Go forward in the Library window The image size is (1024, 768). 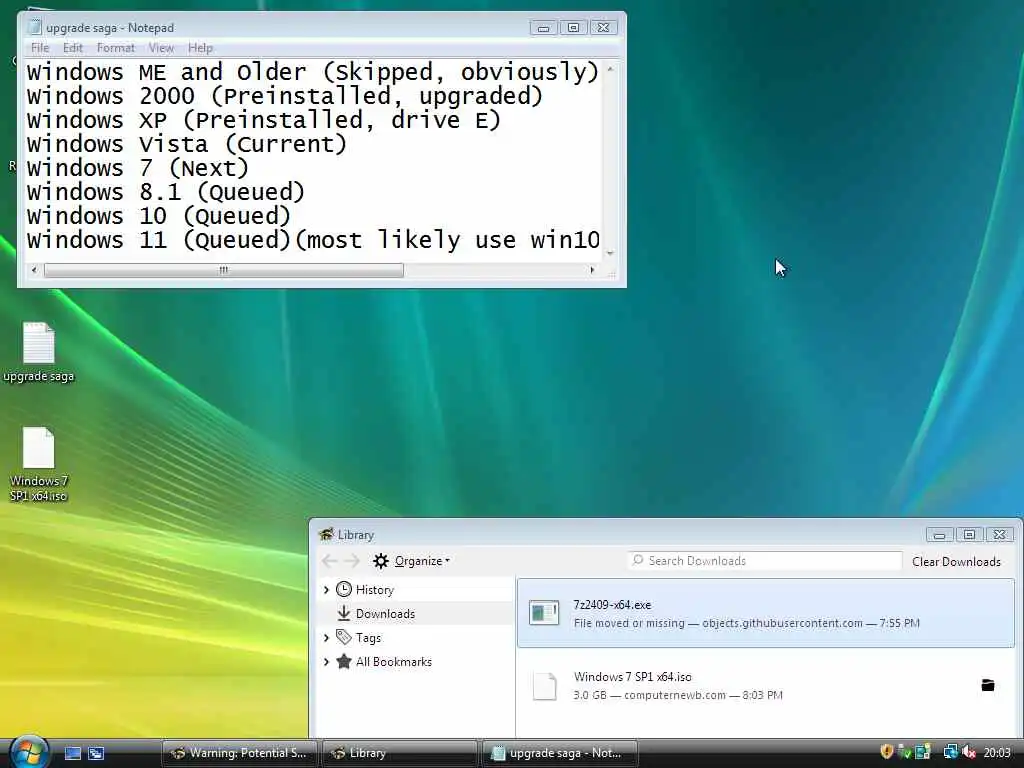click(x=353, y=560)
